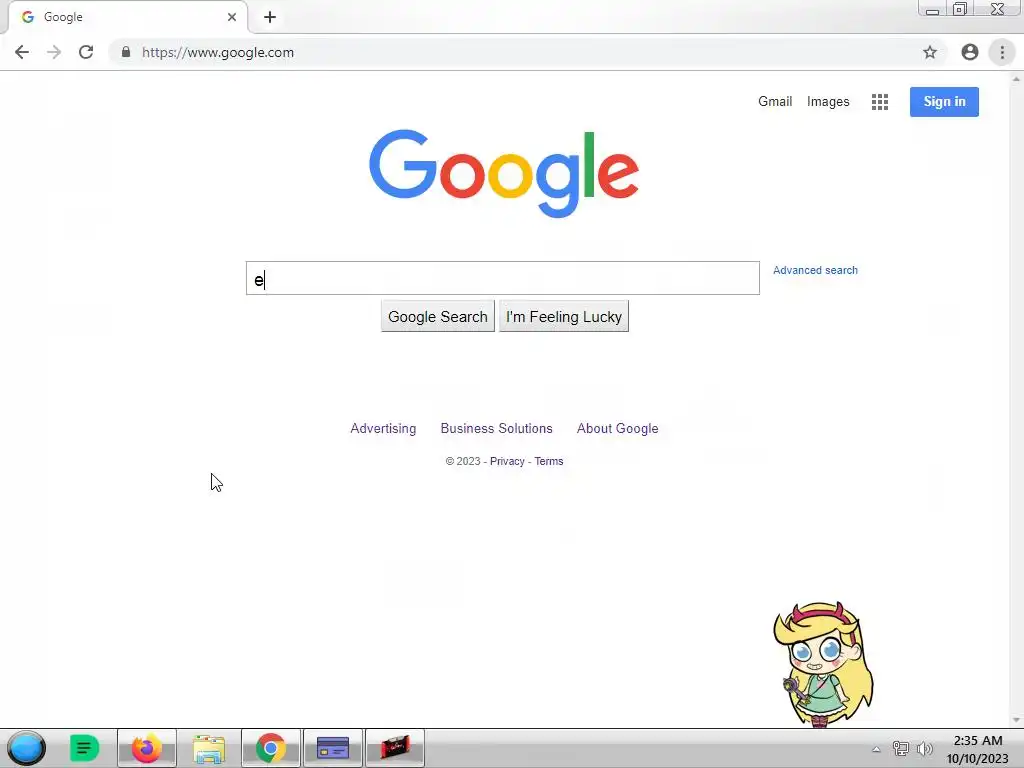Open the Business Solutions link
This screenshot has height=768, width=1024.
pyautogui.click(x=496, y=428)
